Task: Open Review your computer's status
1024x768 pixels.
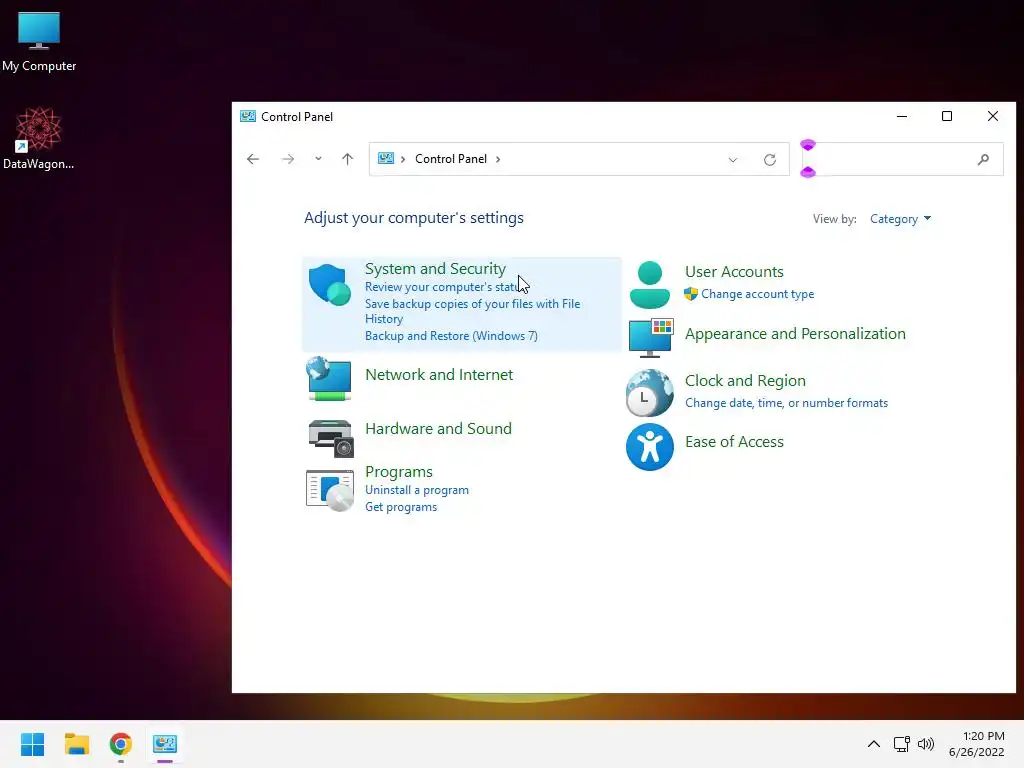Action: pos(442,287)
